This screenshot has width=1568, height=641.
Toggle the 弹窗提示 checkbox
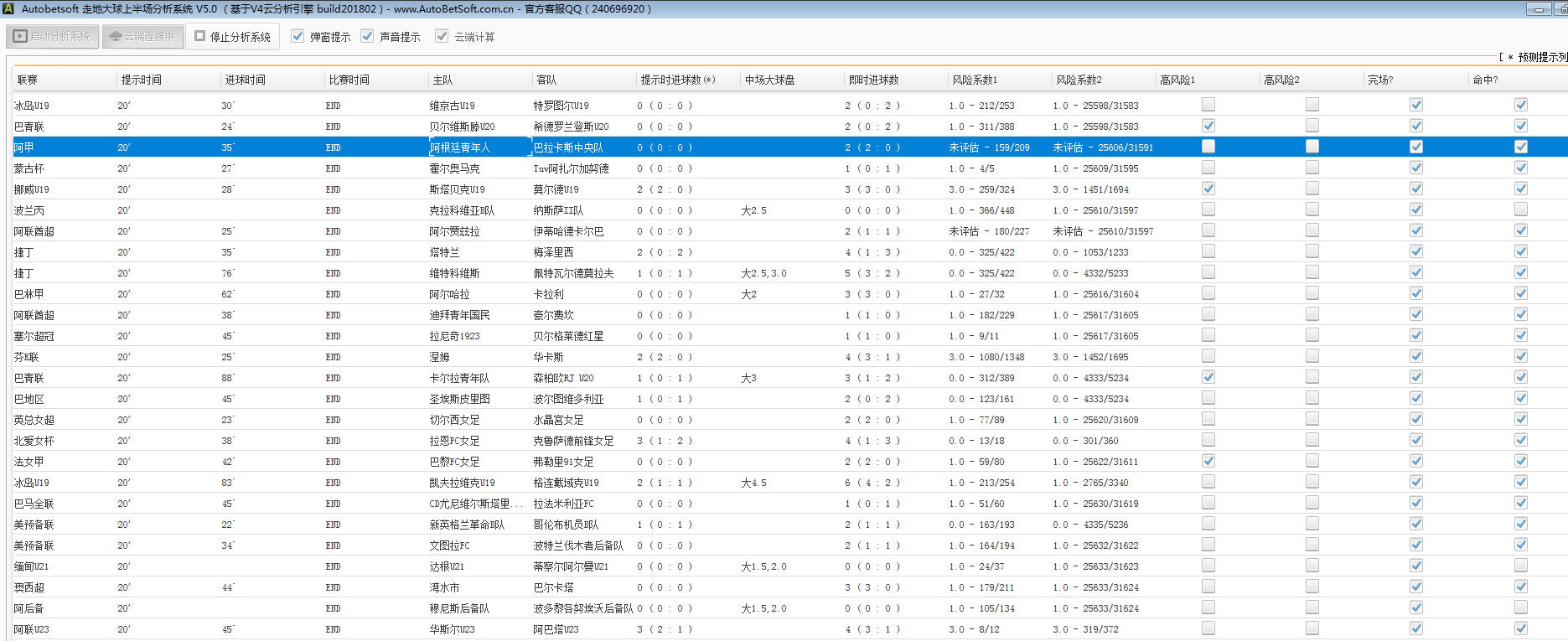point(298,37)
